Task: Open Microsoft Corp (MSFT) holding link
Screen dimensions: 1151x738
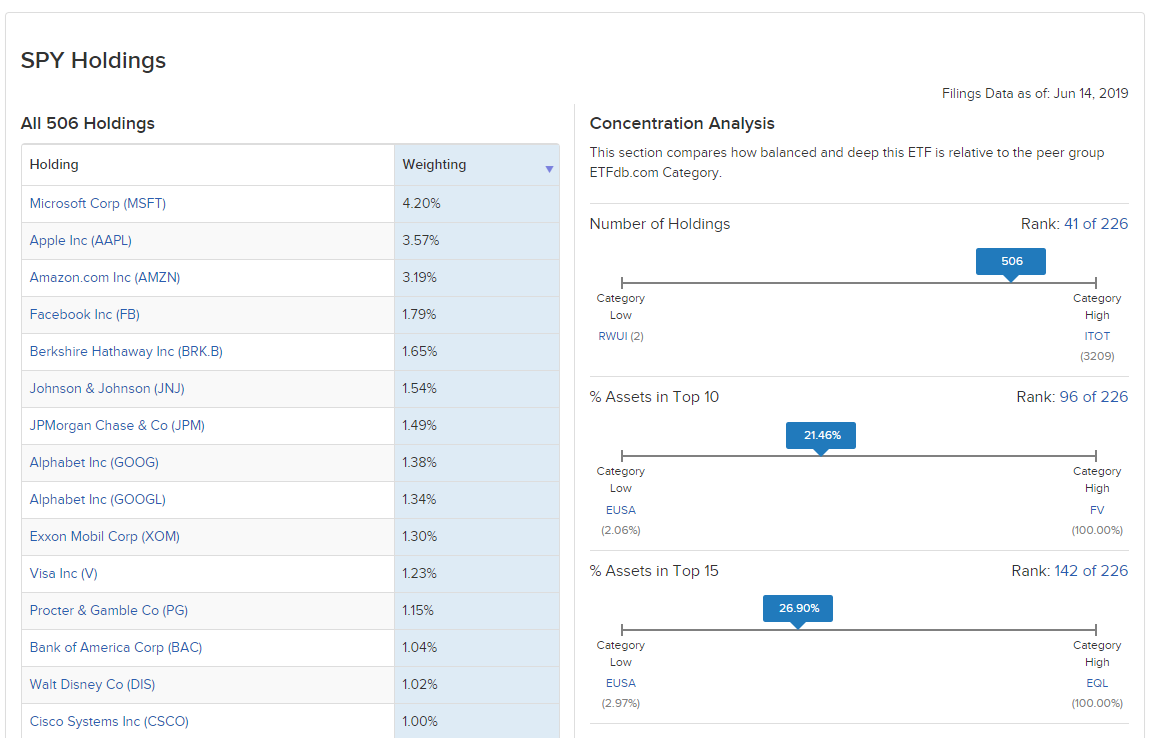Action: [98, 203]
